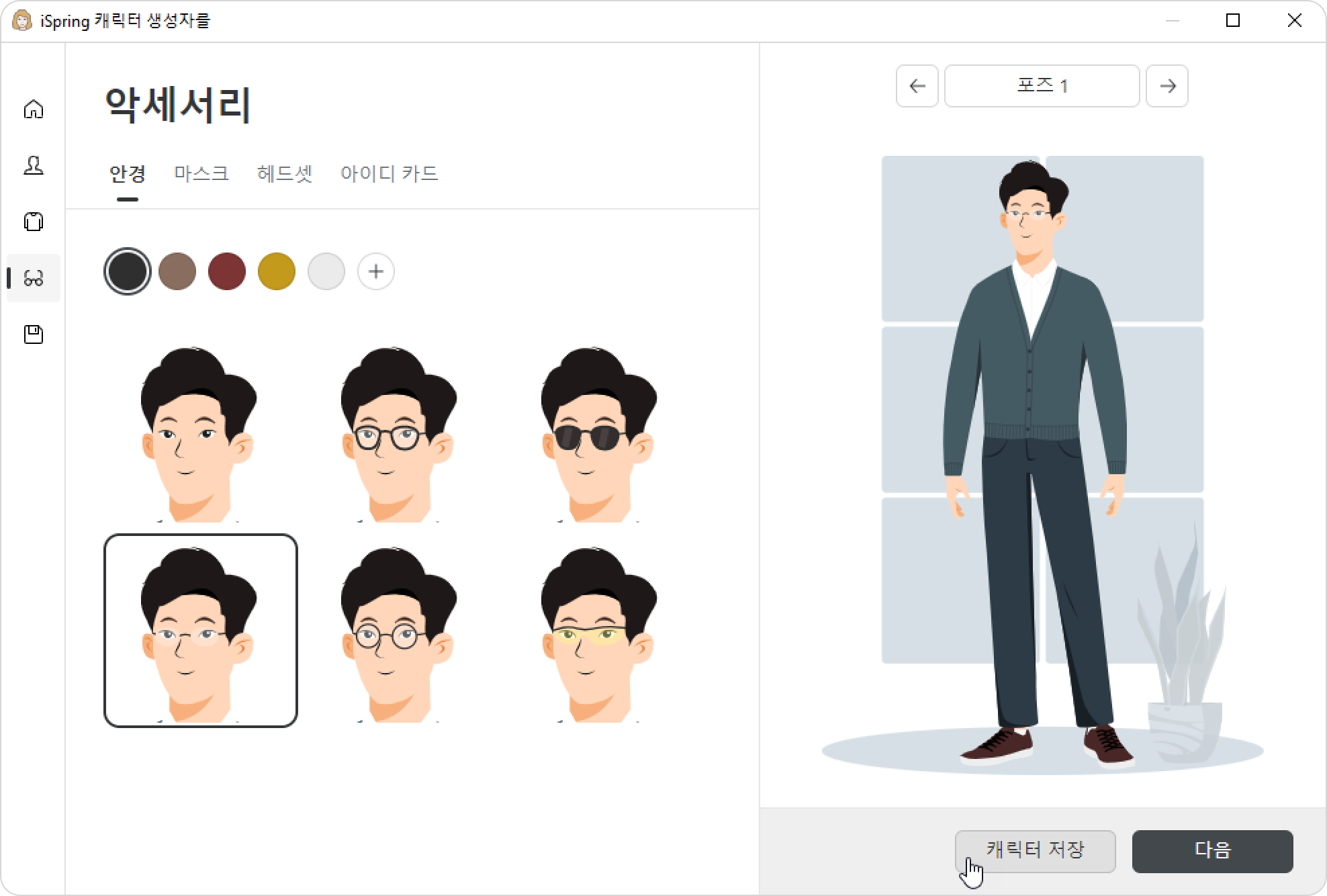This screenshot has height=896, width=1327.
Task: Select the 안경 tab
Action: click(128, 173)
